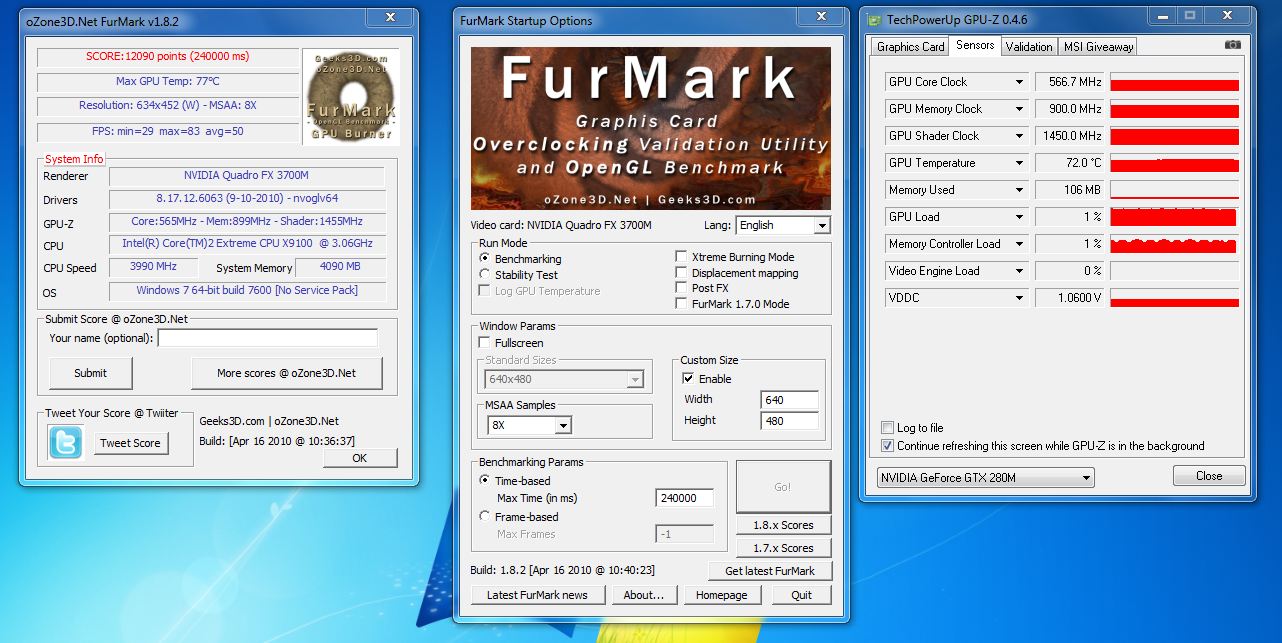The image size is (1282, 643).
Task: Click the Homepage button
Action: (x=722, y=595)
